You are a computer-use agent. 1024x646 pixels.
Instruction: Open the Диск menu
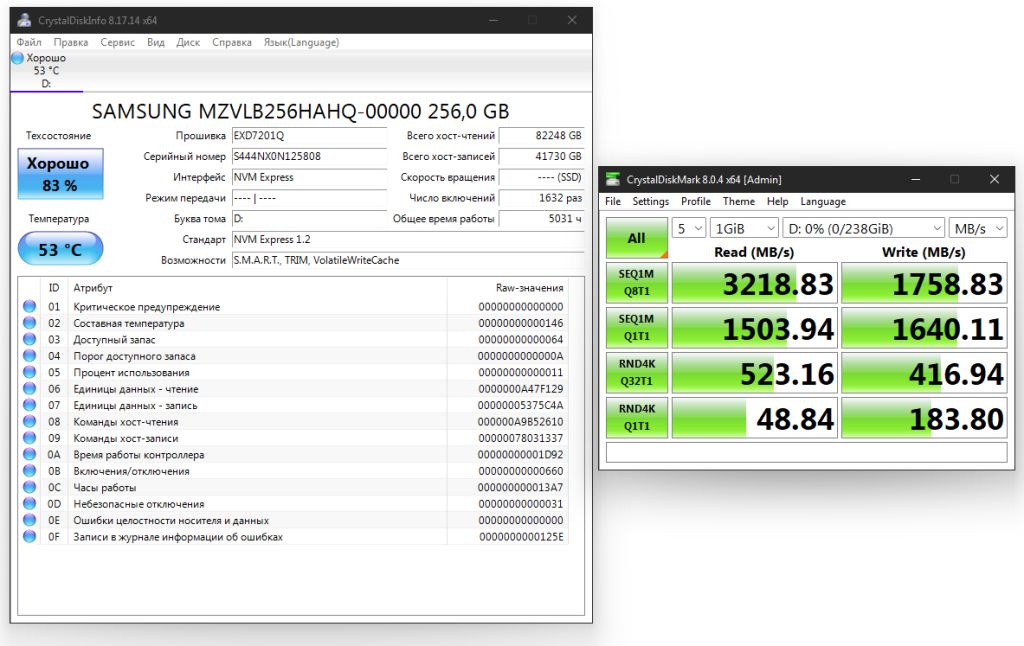pyautogui.click(x=188, y=42)
